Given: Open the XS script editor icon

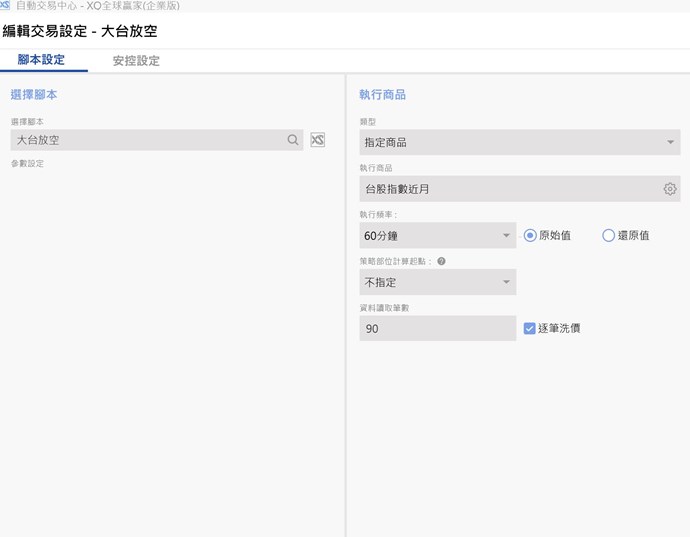Looking at the screenshot, I should [317, 140].
